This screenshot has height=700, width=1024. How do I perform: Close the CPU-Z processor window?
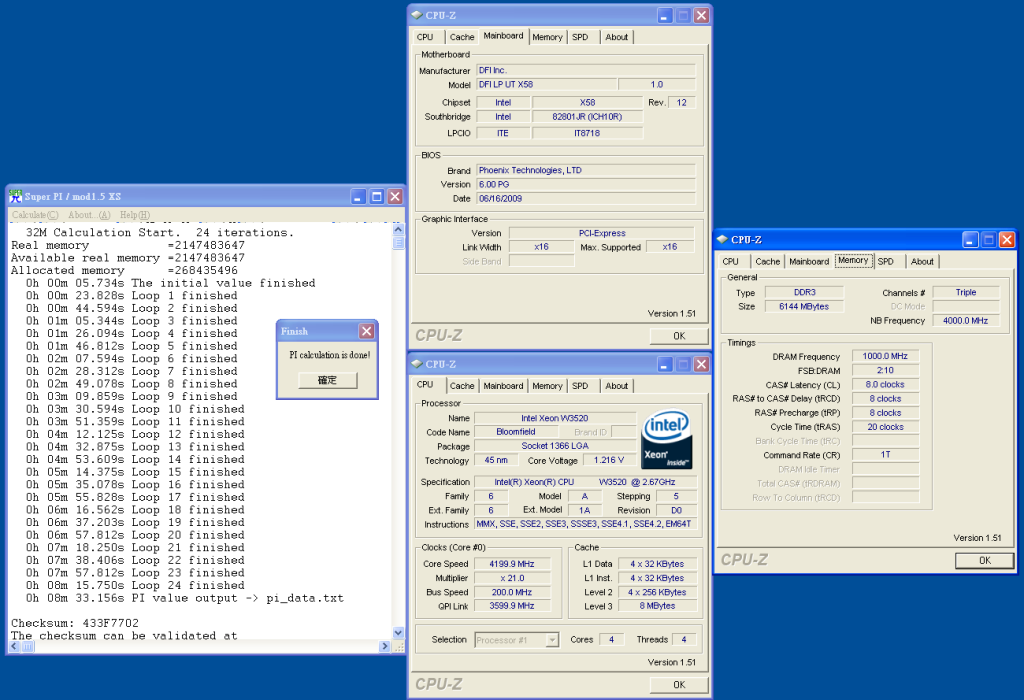pyautogui.click(x=701, y=364)
